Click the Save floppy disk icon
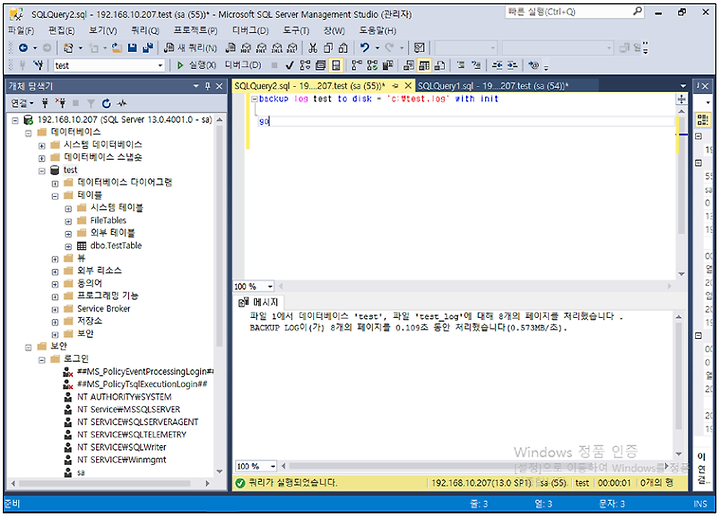 (132, 48)
